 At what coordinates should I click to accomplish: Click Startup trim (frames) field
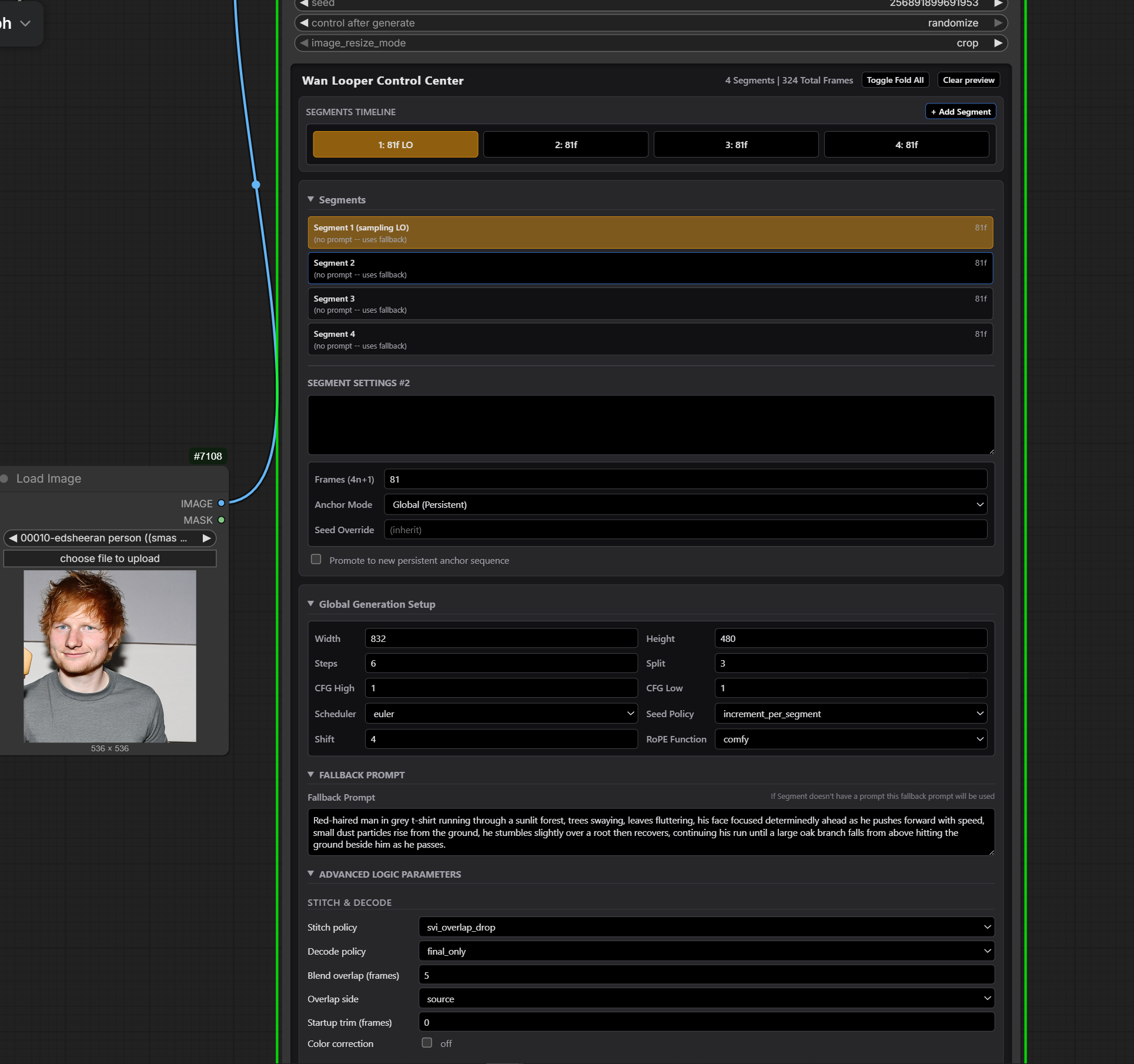[707, 1022]
